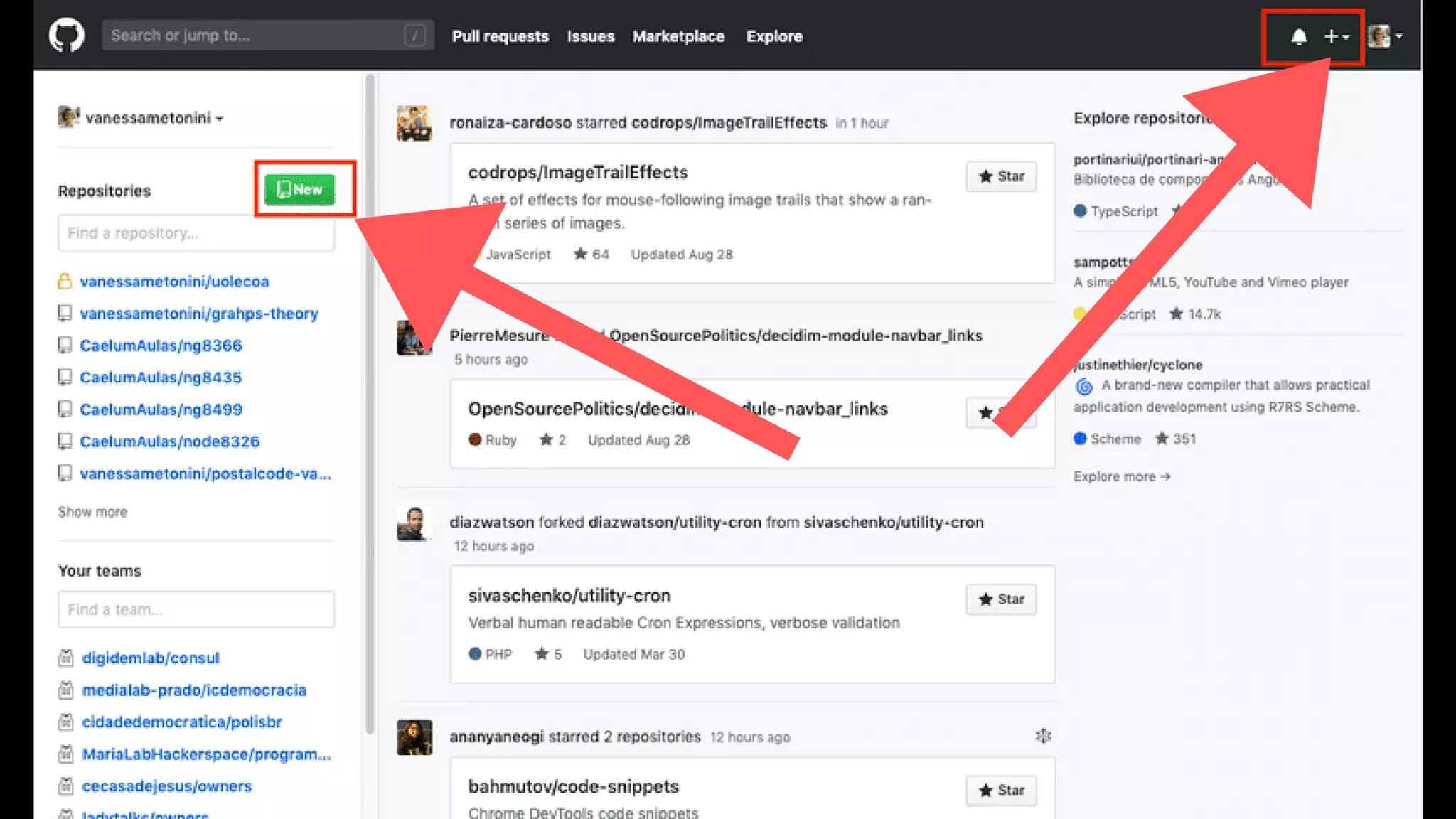
Task: Focus the Find a repository field
Action: [196, 233]
